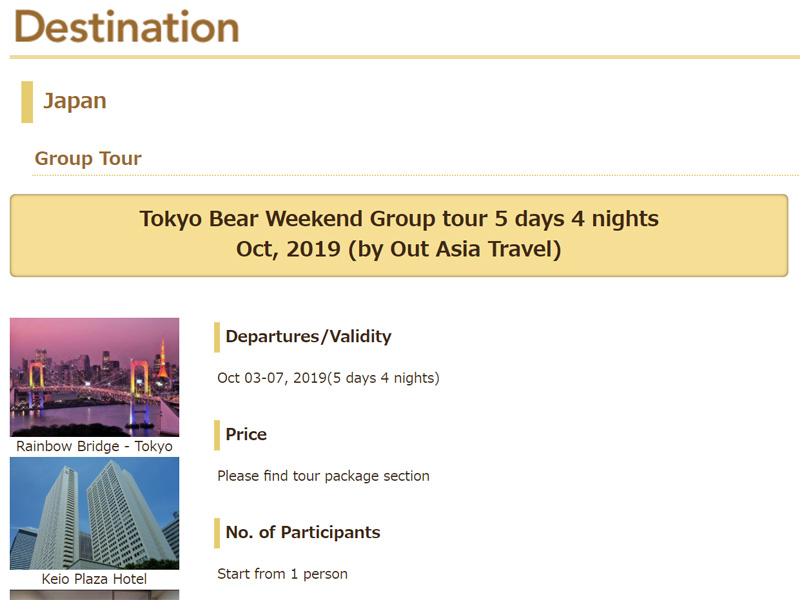Screen dimensions: 800x600
Task: Click the Japan section heading
Action: 74,101
